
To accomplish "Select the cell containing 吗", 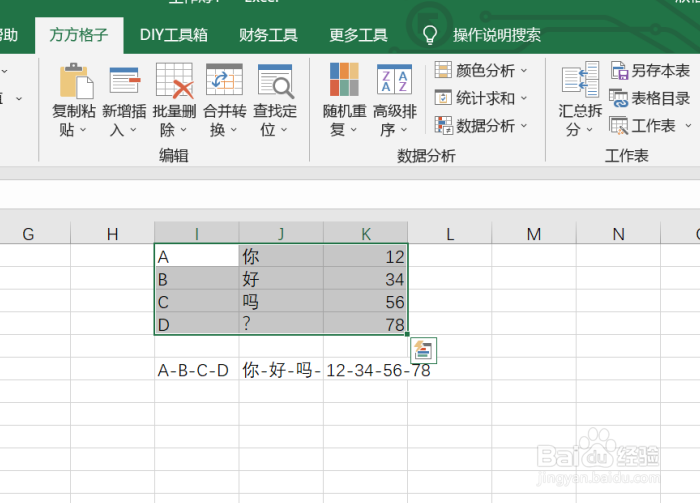I will pyautogui.click(x=281, y=301).
